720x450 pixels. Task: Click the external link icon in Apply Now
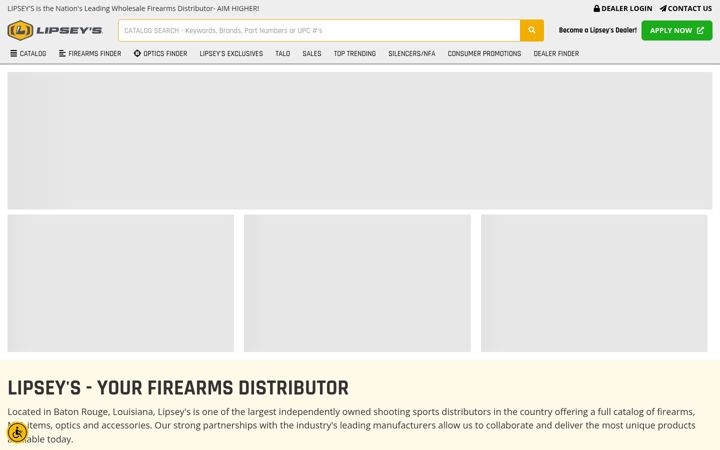(x=700, y=30)
